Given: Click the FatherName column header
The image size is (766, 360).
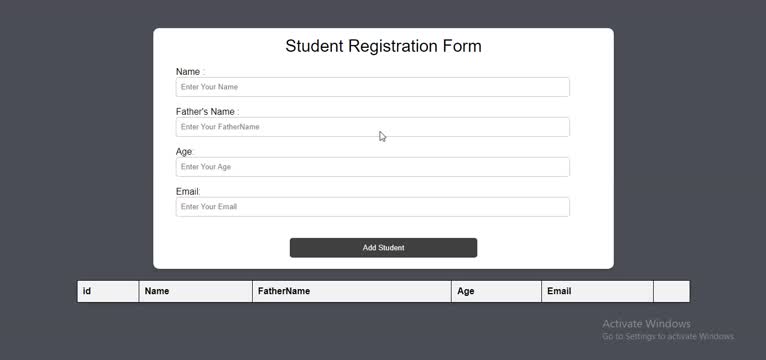Looking at the screenshot, I should pyautogui.click(x=352, y=291).
